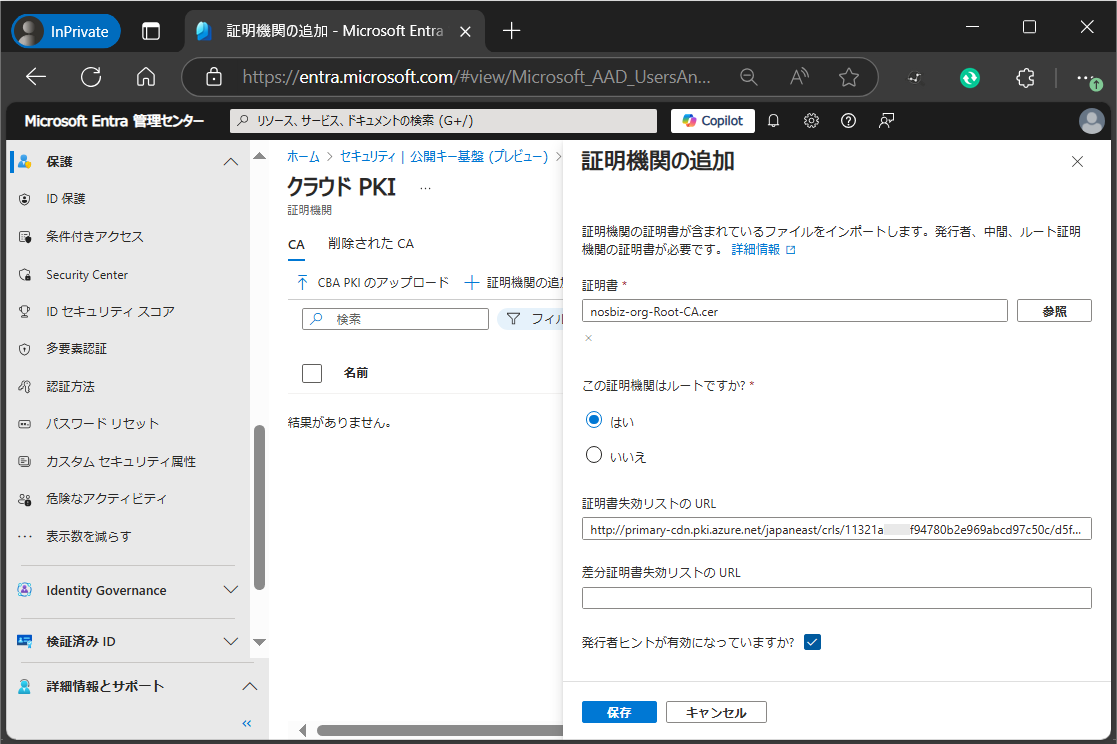
Task: Collapse the sidebar with double chevron icon
Action: [247, 723]
